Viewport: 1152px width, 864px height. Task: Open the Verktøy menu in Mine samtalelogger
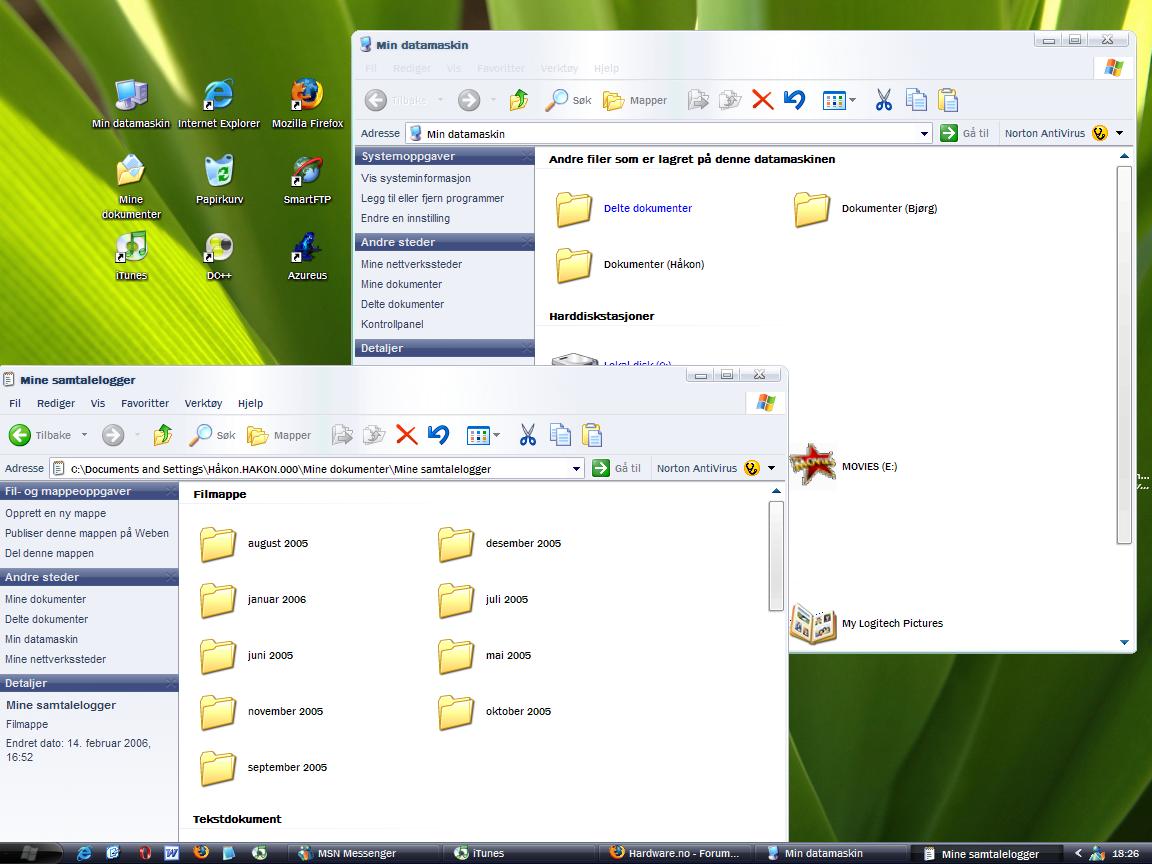(203, 403)
